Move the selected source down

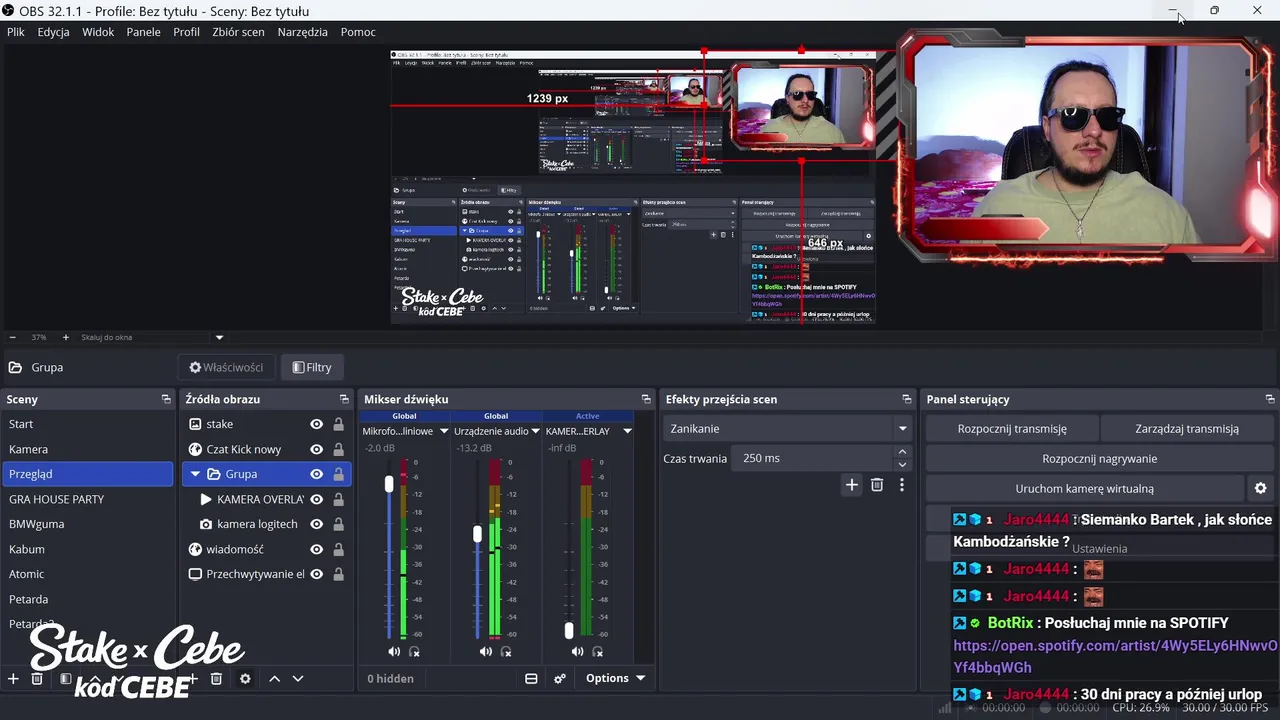point(297,679)
